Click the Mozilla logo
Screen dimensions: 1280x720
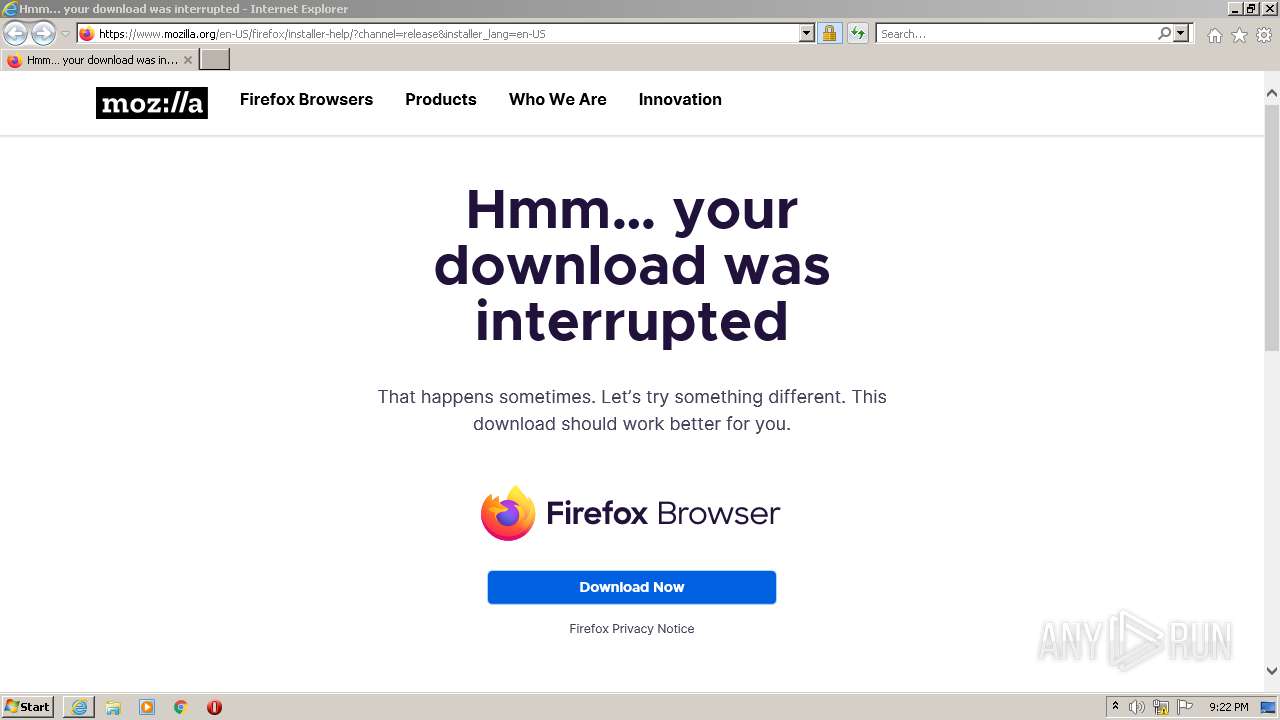pos(152,103)
